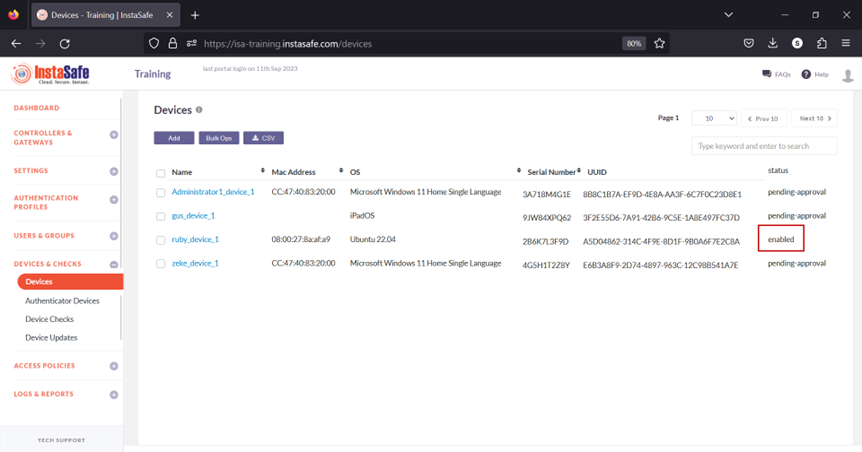Viewport: 862px width, 452px height.
Task: Open the page size dropdown
Action: (714, 118)
